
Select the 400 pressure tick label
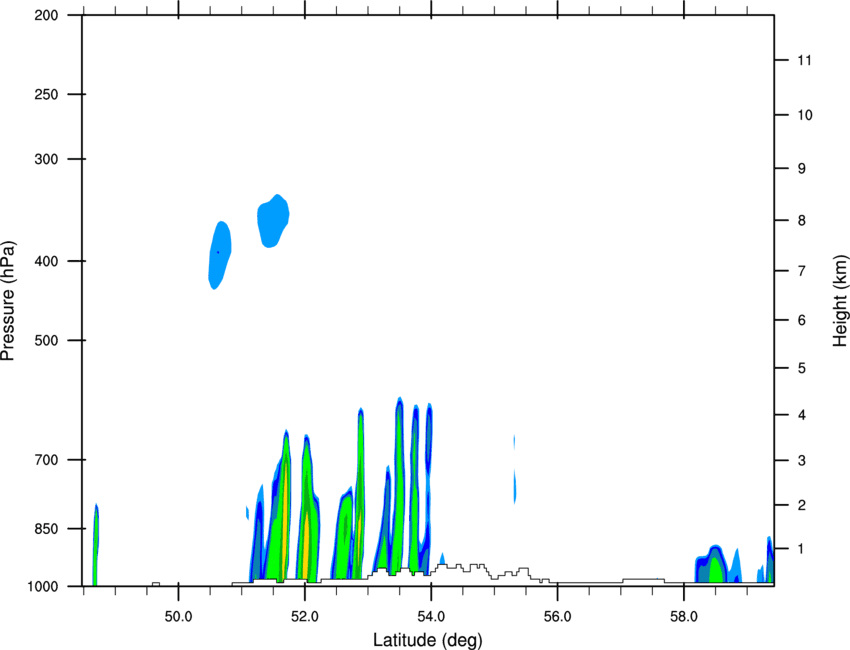click(x=46, y=261)
